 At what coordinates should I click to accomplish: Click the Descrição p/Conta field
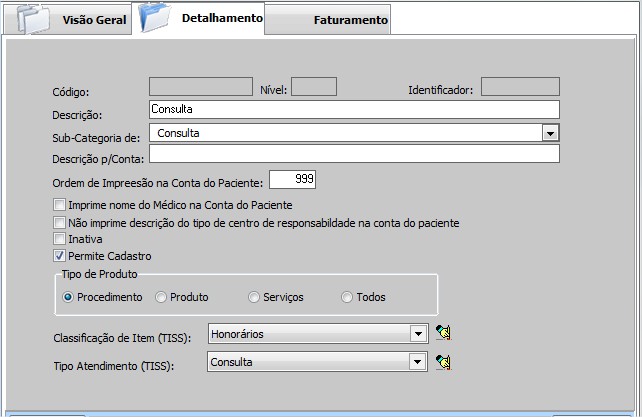pyautogui.click(x=354, y=154)
